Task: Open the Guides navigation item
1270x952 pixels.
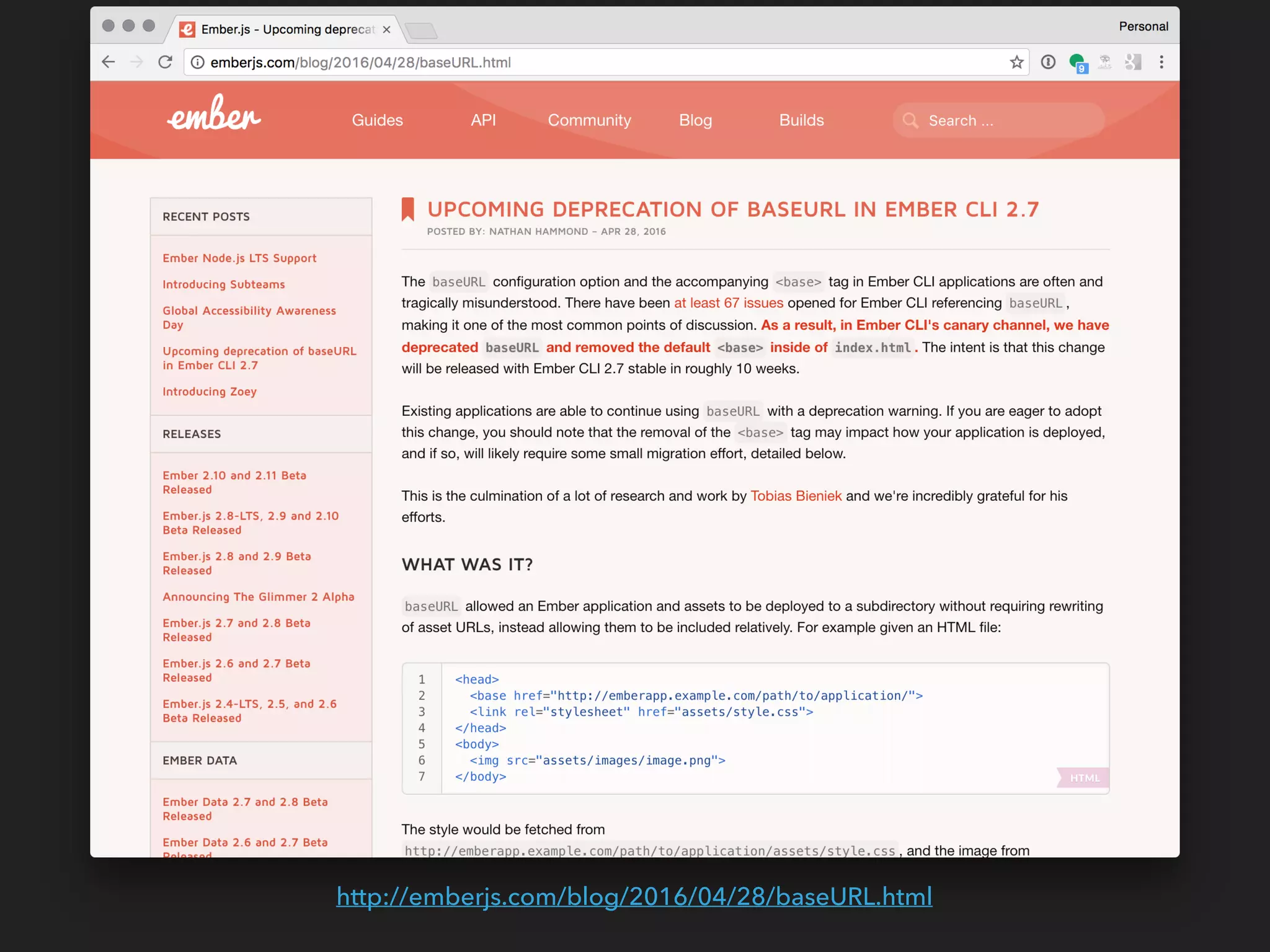Action: click(377, 120)
